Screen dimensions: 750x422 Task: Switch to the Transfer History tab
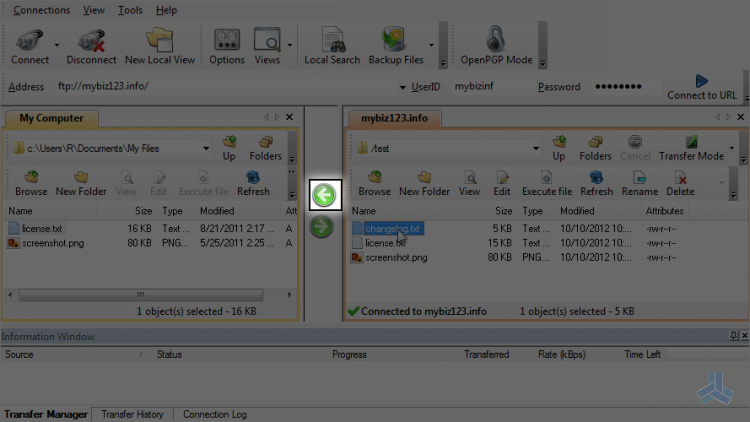(x=132, y=414)
